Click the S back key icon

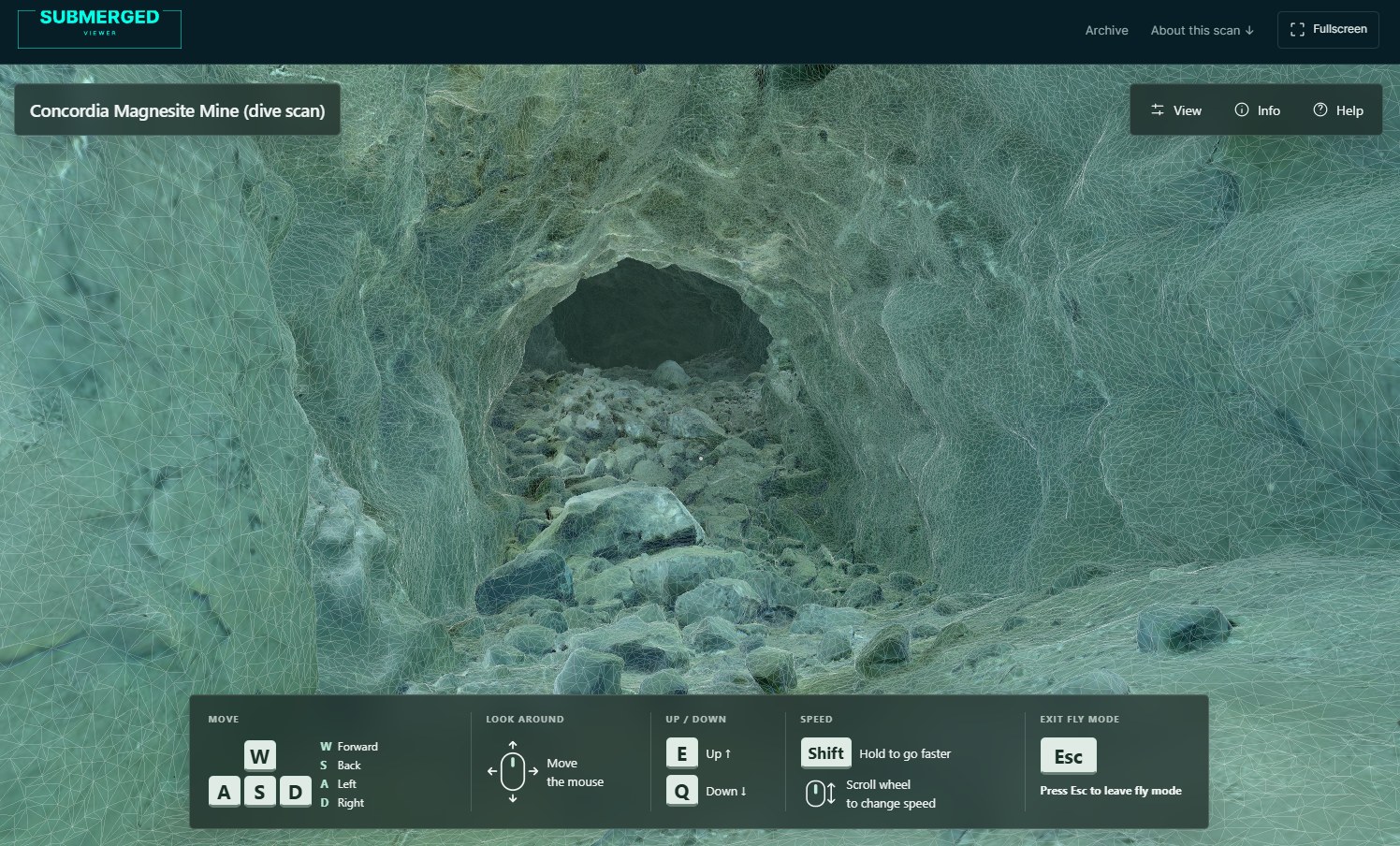(x=259, y=792)
